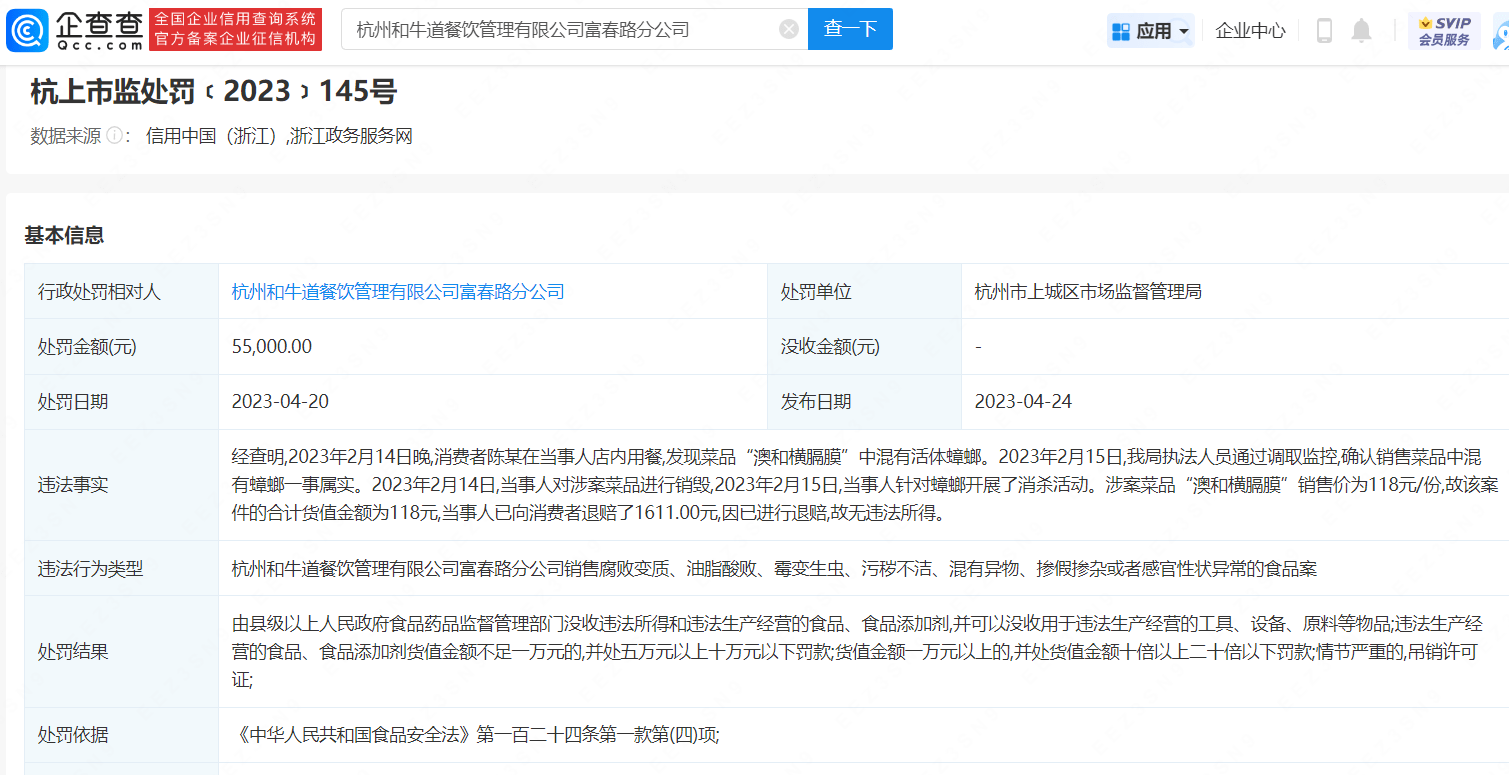
Task: Select the 处罚金额(元) row label
Action: [x=87, y=347]
